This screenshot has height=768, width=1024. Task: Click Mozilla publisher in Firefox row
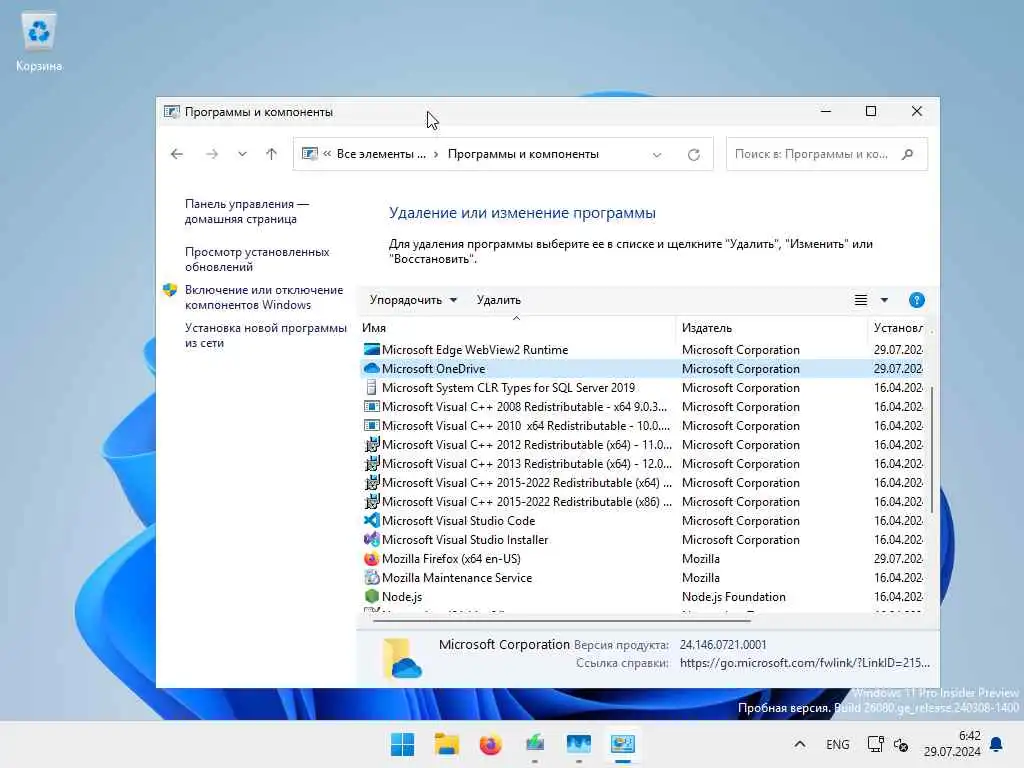pyautogui.click(x=701, y=558)
